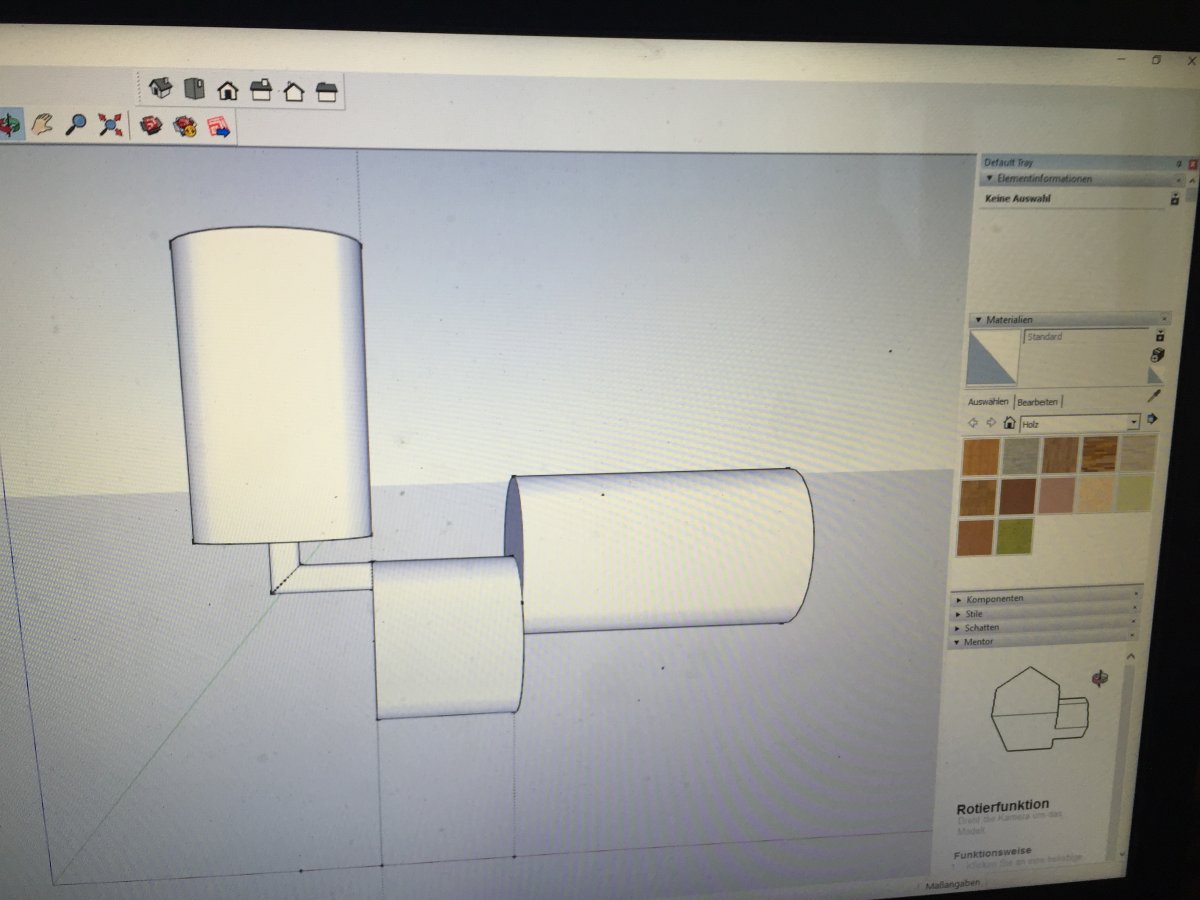
Task: Open the 3D Warehouse toolbar icon
Action: [151, 126]
